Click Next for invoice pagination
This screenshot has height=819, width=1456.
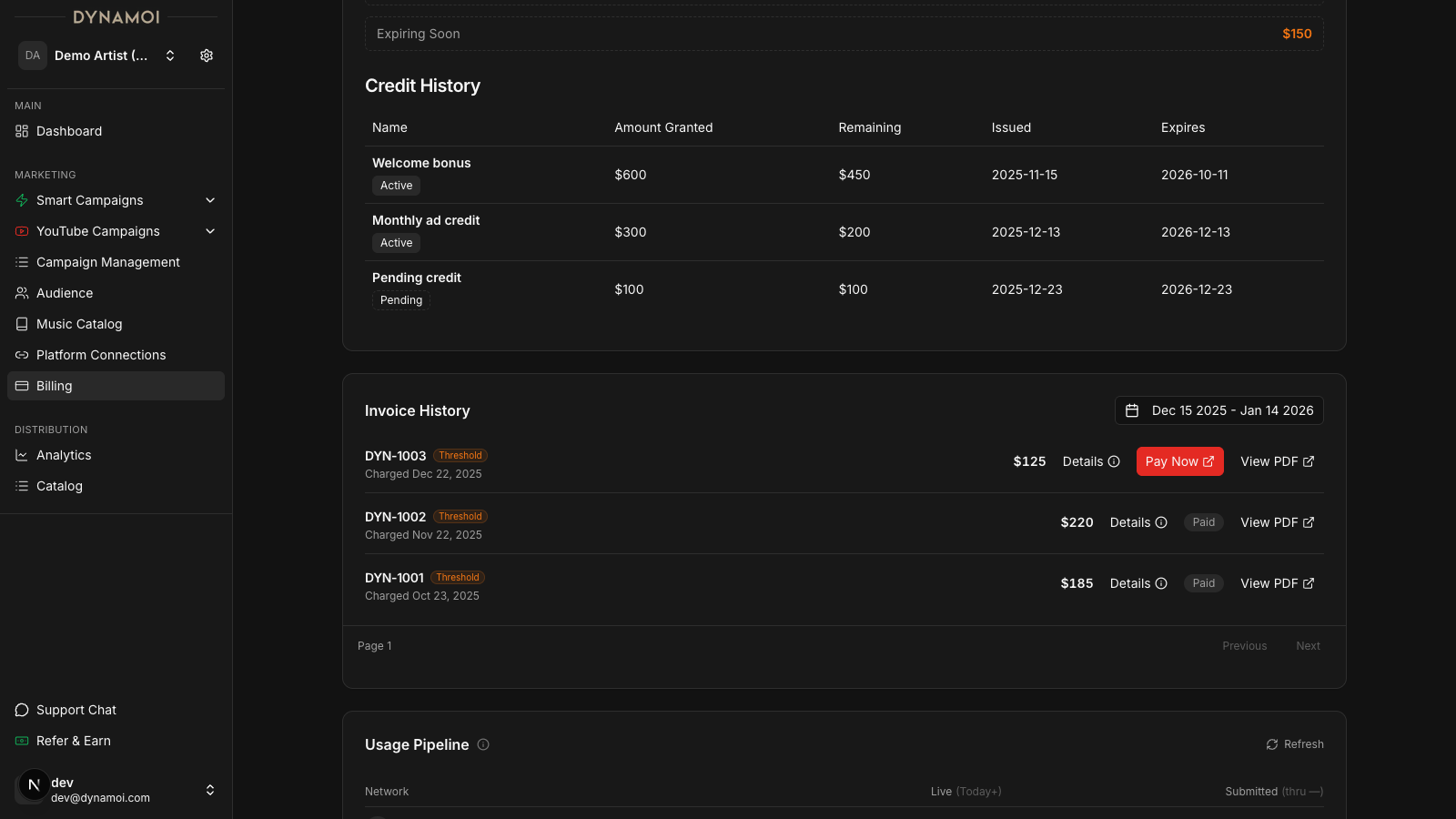[1308, 645]
